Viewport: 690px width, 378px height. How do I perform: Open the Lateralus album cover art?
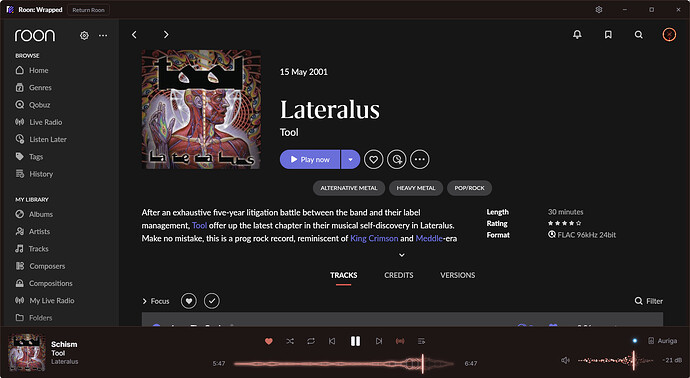point(201,109)
